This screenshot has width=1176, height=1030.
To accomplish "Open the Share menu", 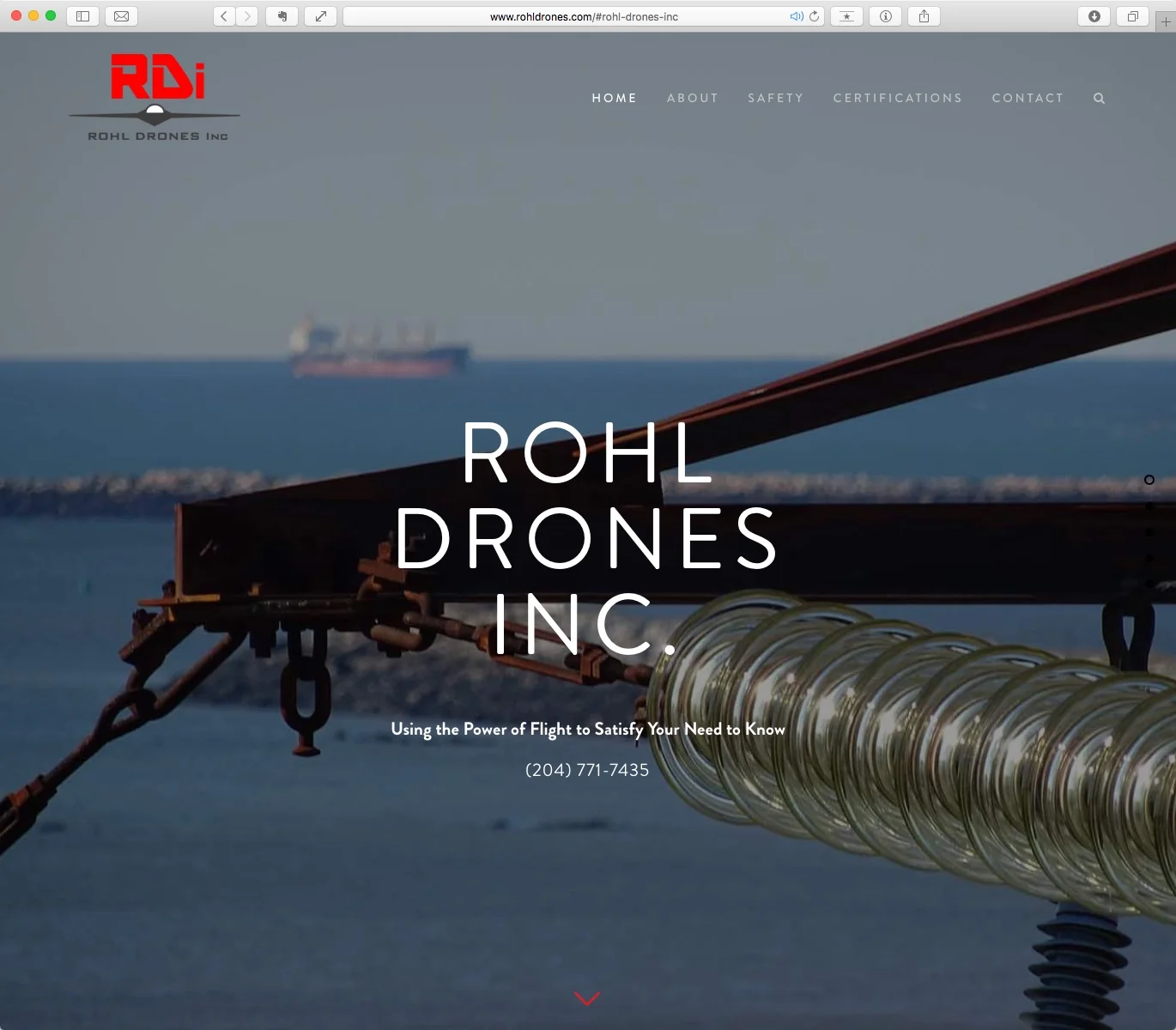I will 924,16.
